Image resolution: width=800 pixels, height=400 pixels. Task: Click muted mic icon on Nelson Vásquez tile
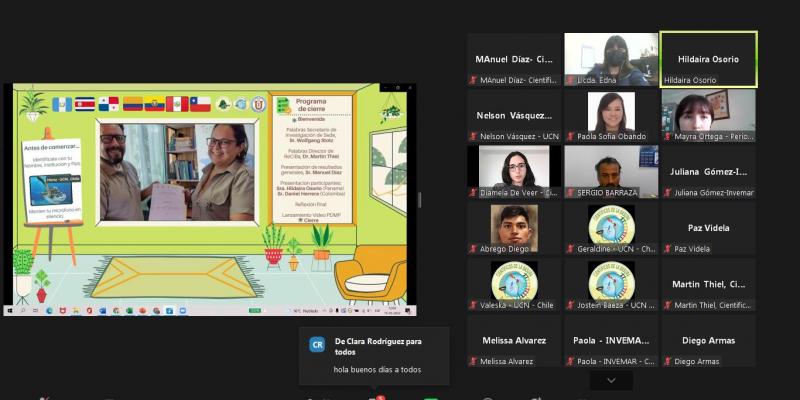474,136
